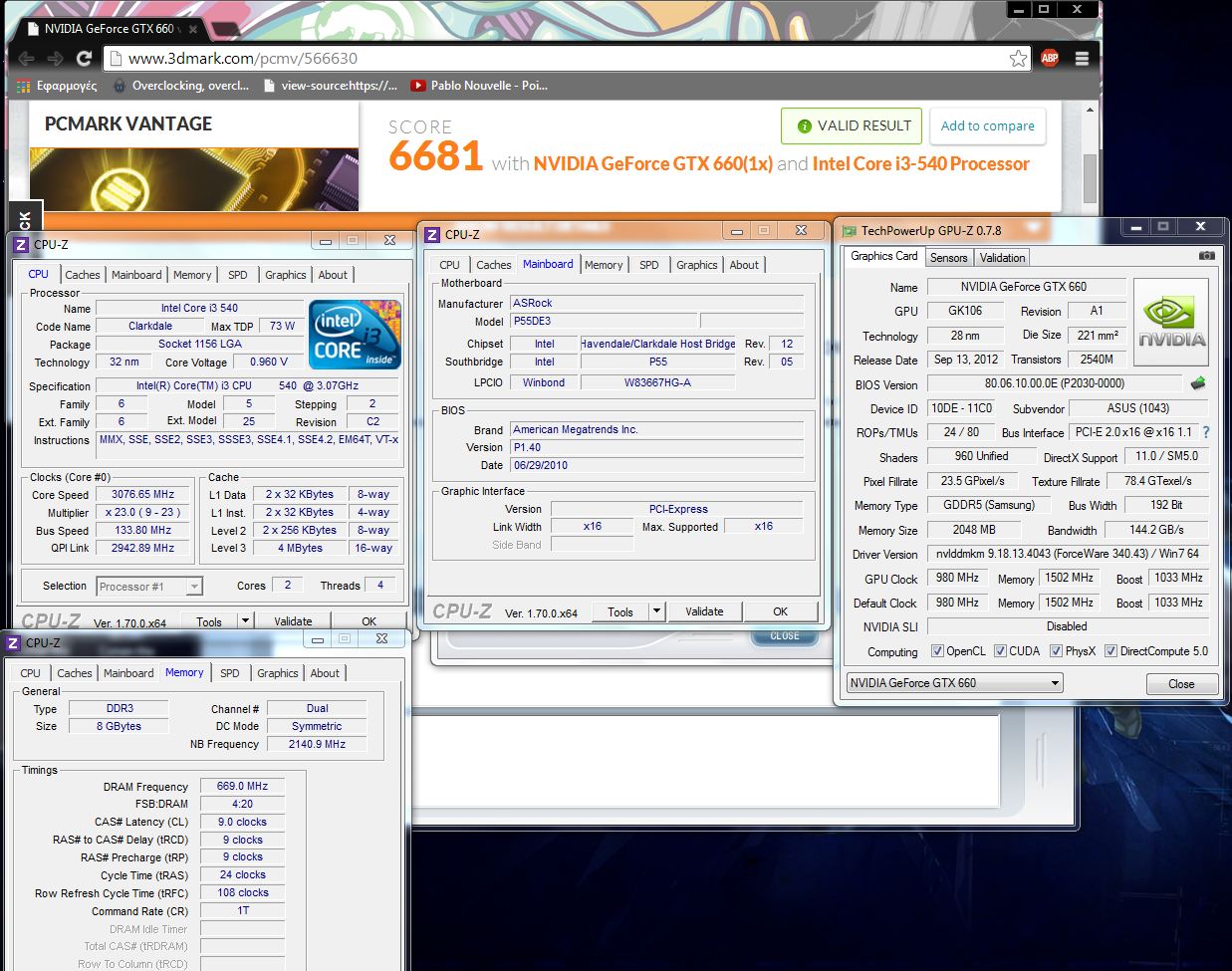The height and width of the screenshot is (971, 1232).
Task: Click Add to compare button
Action: [x=988, y=126]
